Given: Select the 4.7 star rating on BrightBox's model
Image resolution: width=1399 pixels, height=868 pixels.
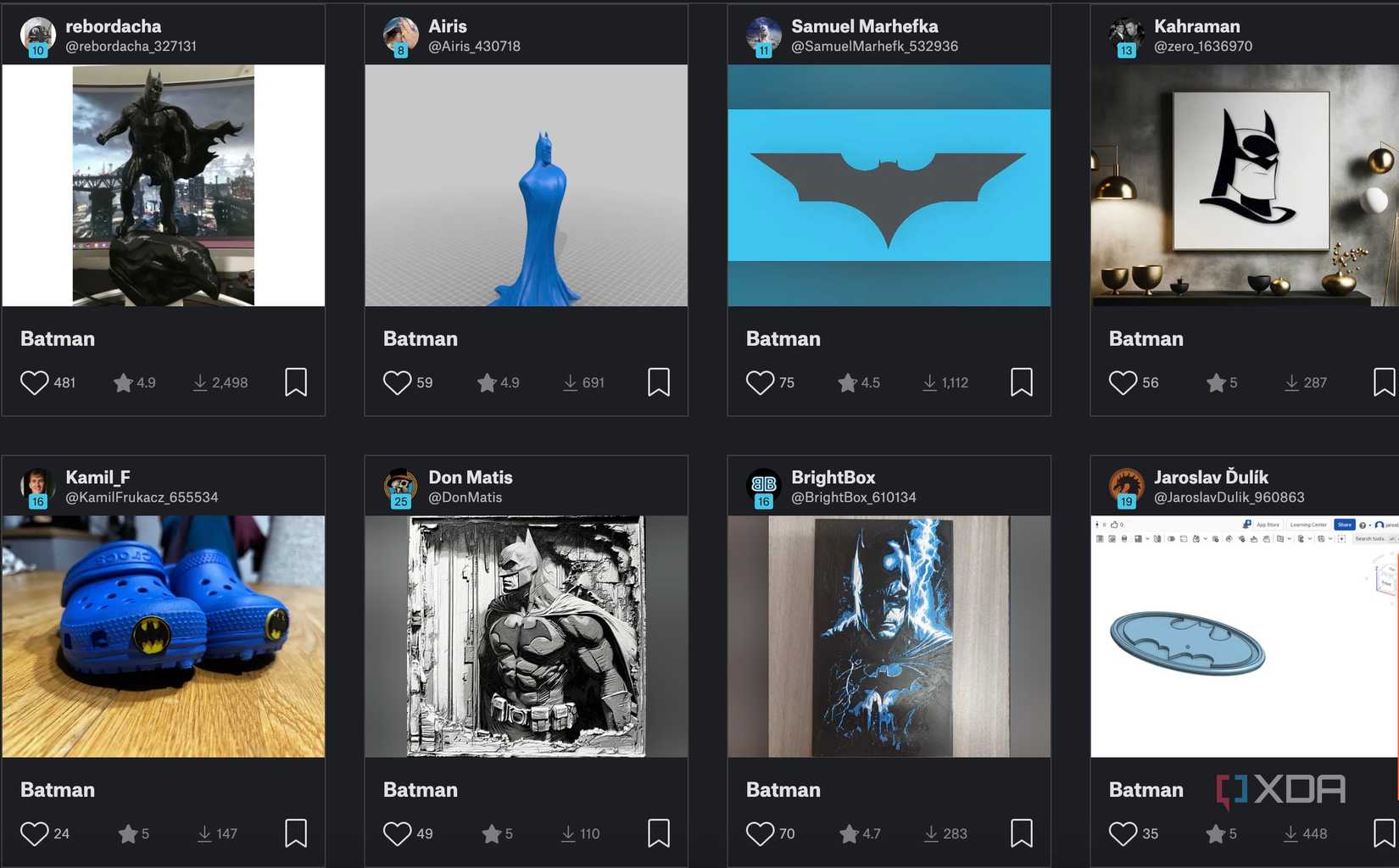Looking at the screenshot, I should pyautogui.click(x=861, y=834).
